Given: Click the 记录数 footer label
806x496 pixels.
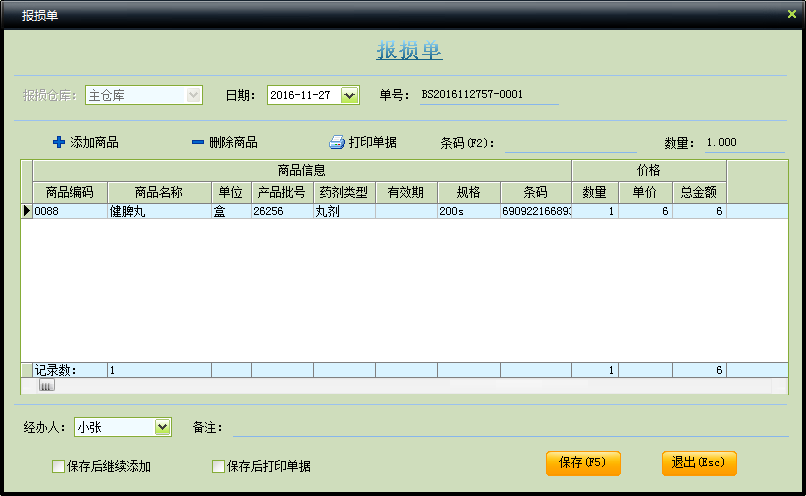Looking at the screenshot, I should pos(55,370).
